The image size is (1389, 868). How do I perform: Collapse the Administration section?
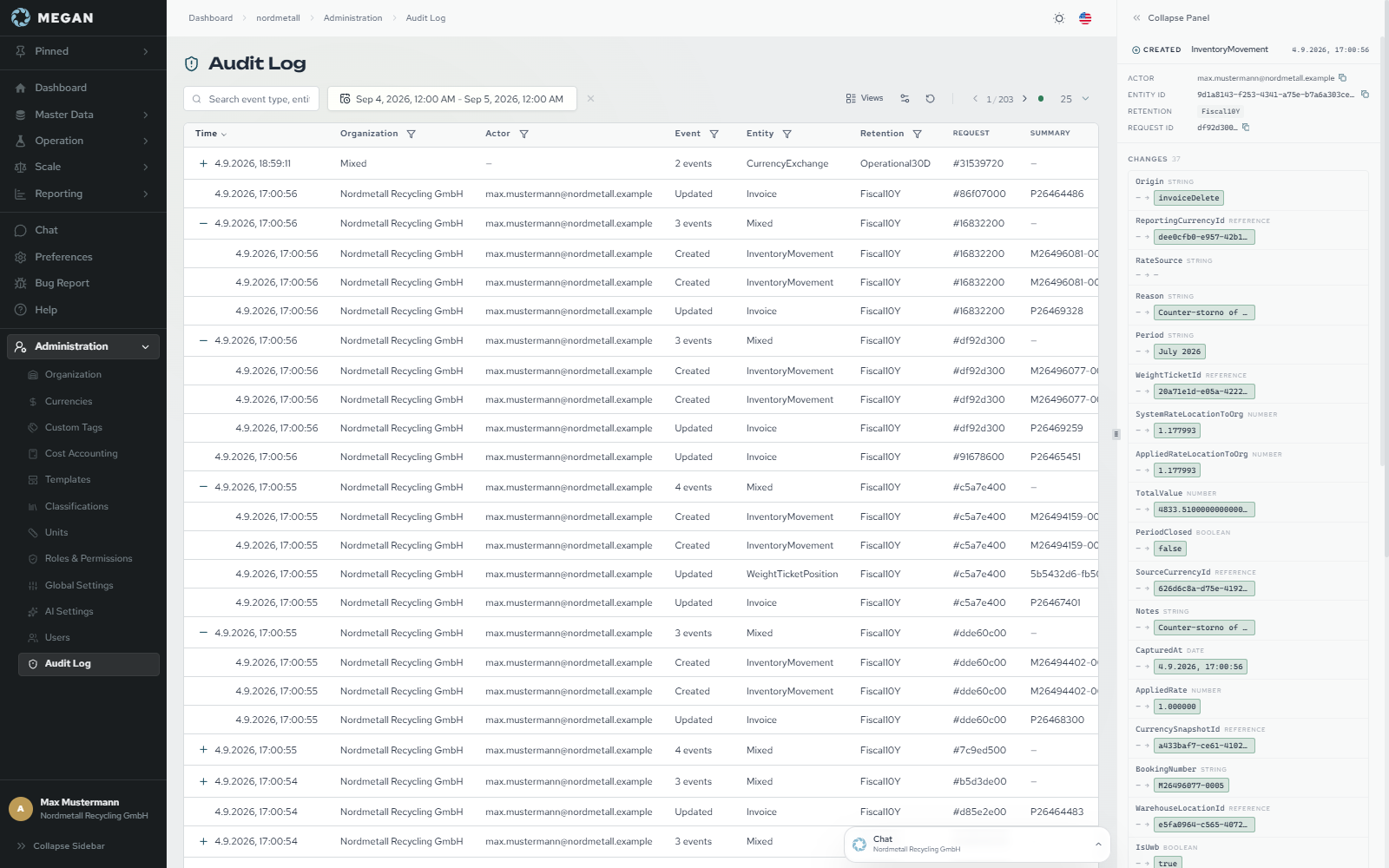[x=82, y=346]
